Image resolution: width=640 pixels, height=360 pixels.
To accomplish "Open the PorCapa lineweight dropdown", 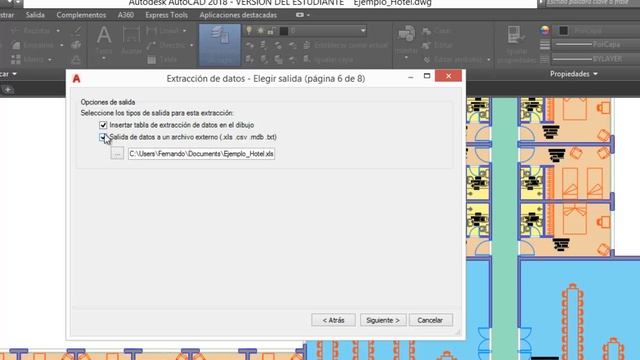I will click(596, 44).
